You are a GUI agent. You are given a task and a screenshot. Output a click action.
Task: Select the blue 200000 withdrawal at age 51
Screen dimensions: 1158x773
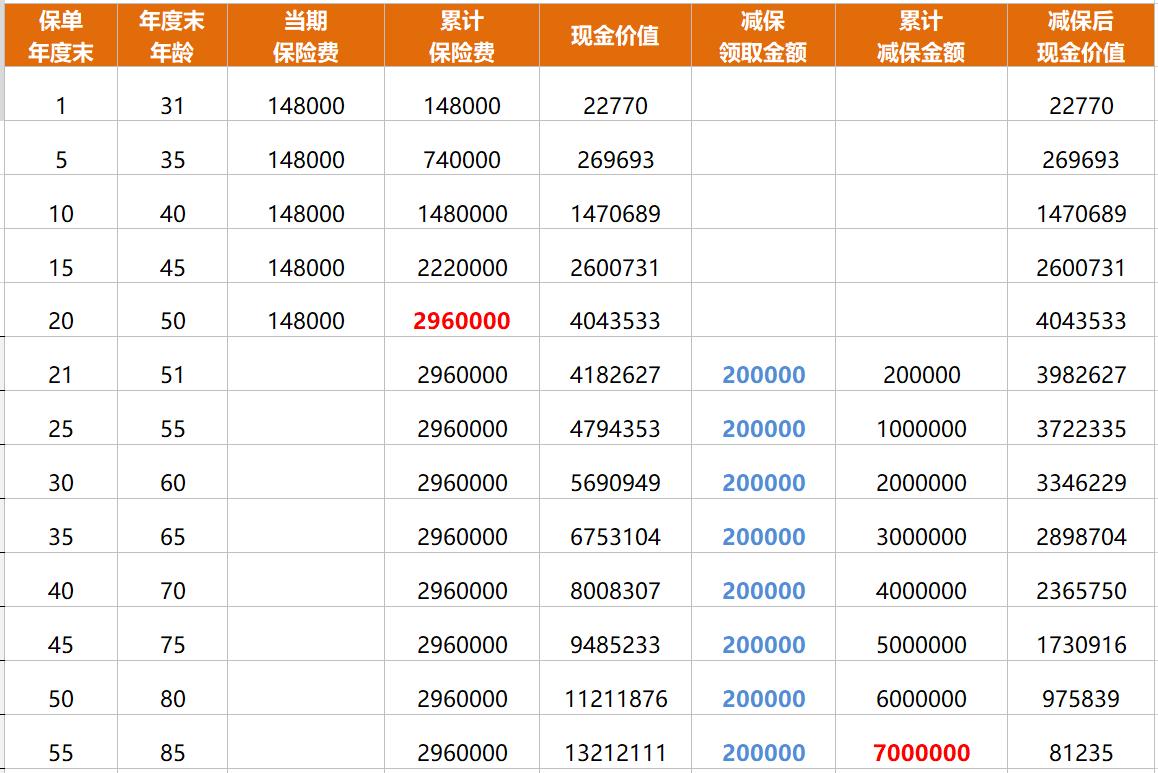pos(764,374)
